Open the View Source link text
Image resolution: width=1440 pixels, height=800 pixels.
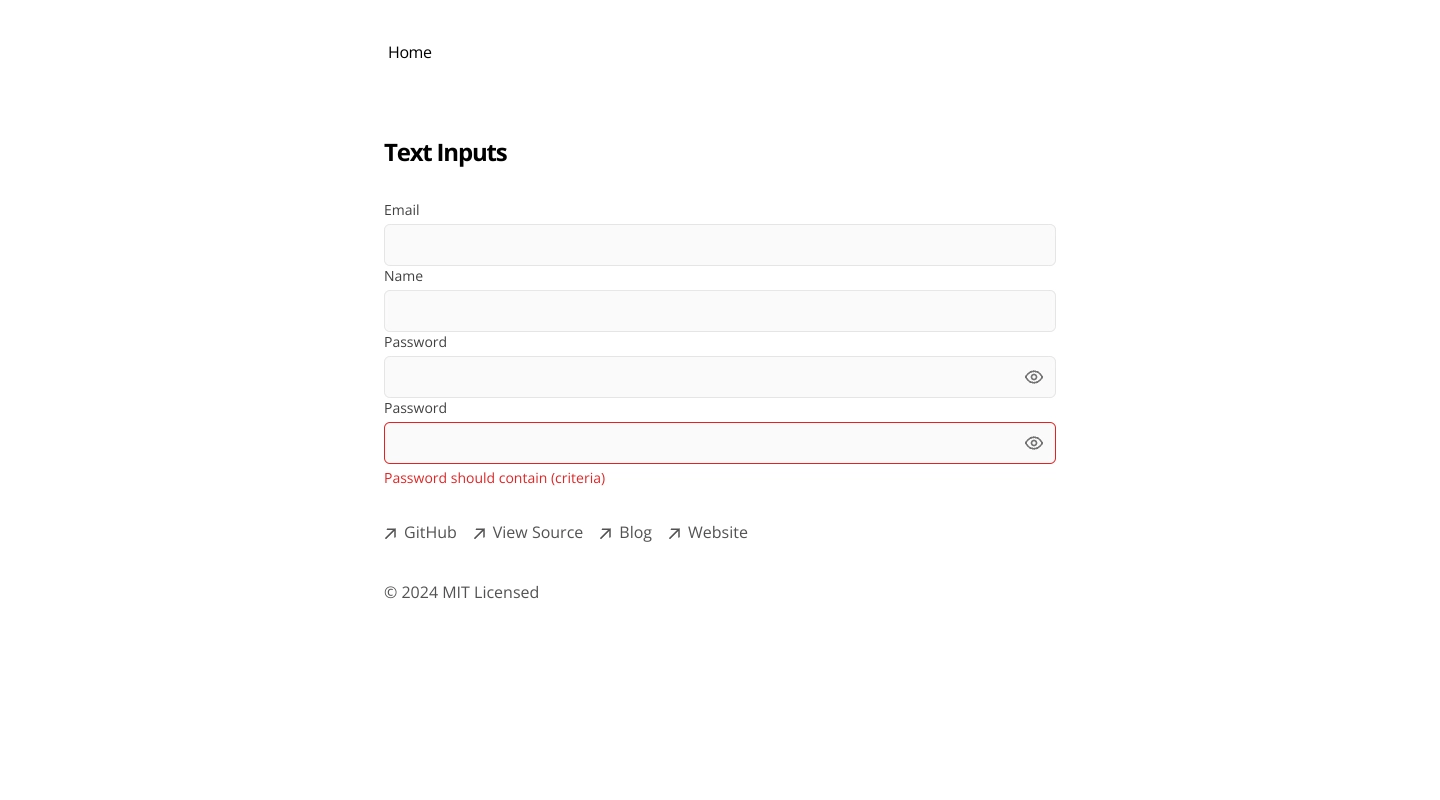pyautogui.click(x=538, y=532)
